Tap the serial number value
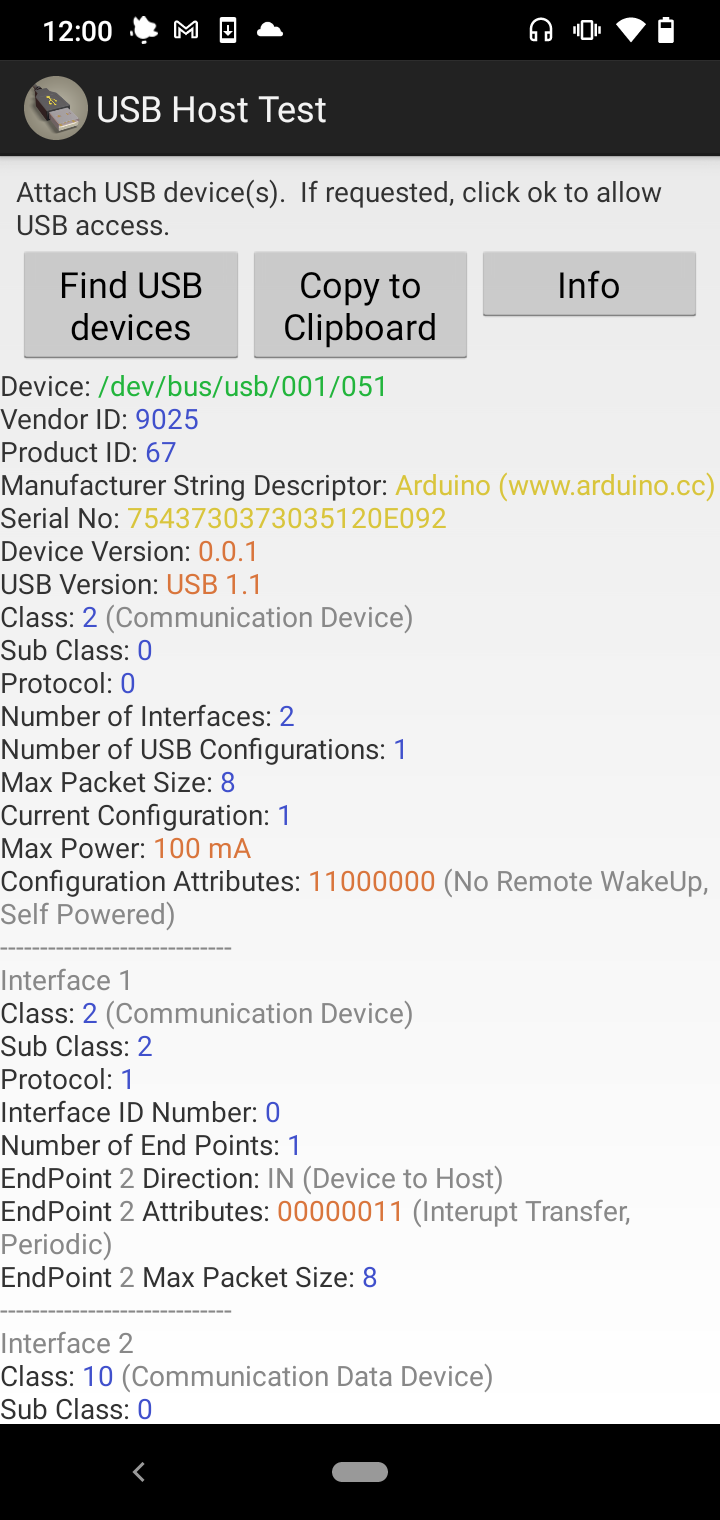 pos(287,519)
